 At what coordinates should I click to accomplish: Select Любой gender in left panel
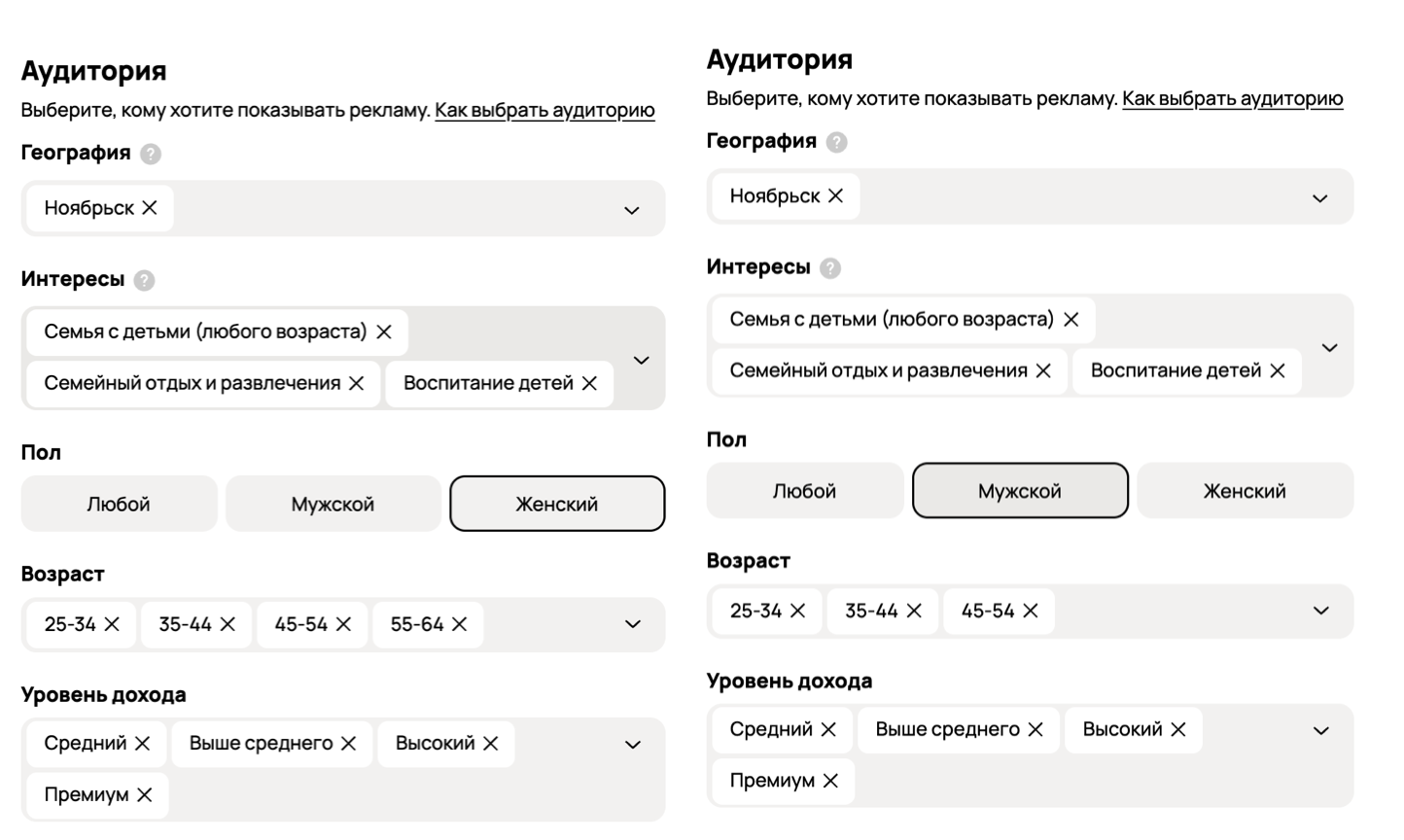(119, 504)
